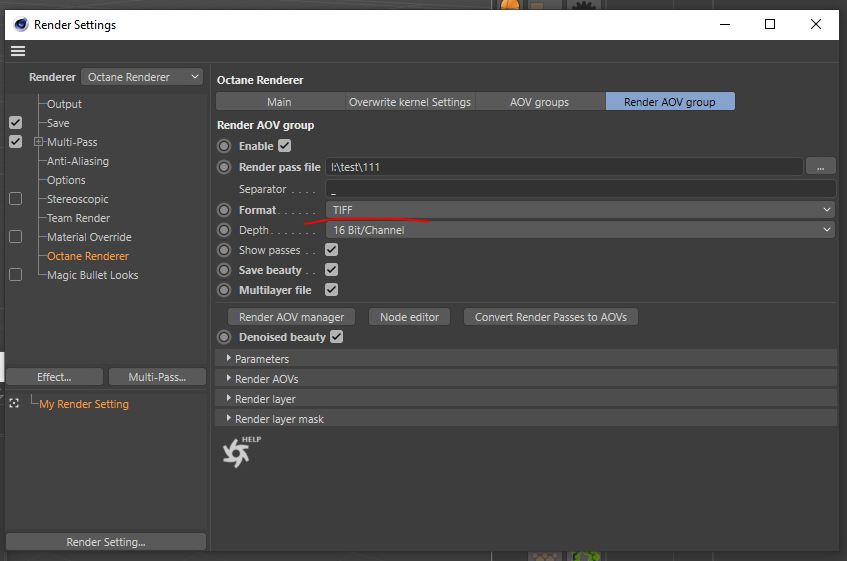The width and height of the screenshot is (847, 561).
Task: Uncheck the Save checkbox in sidebar
Action: tap(16, 123)
